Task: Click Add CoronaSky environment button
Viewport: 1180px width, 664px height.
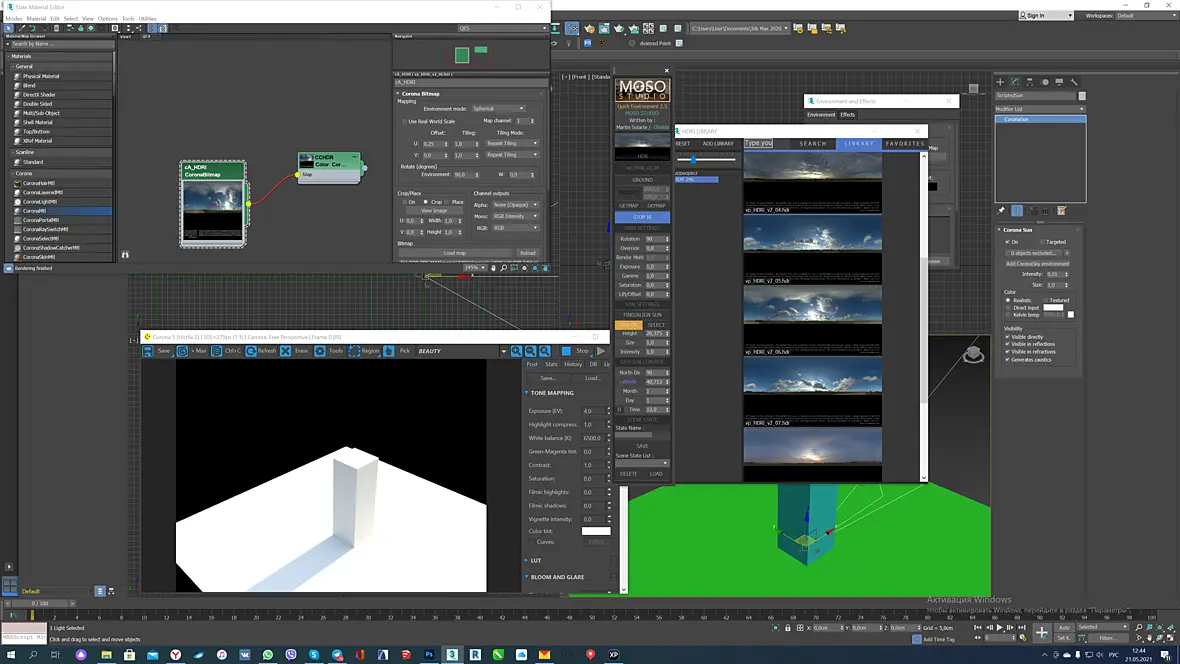Action: pyautogui.click(x=1038, y=263)
